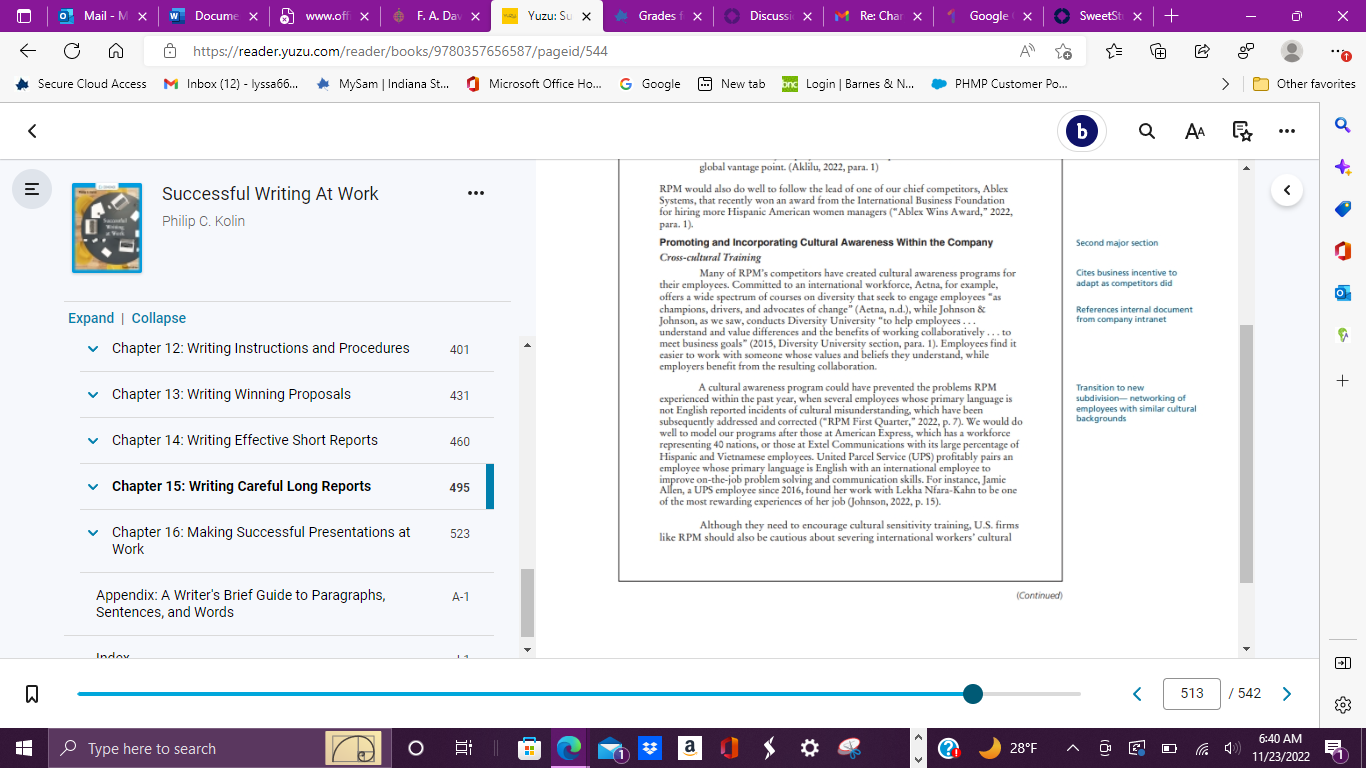Add this page to favorites star icon
The height and width of the screenshot is (768, 1366).
1063,51
